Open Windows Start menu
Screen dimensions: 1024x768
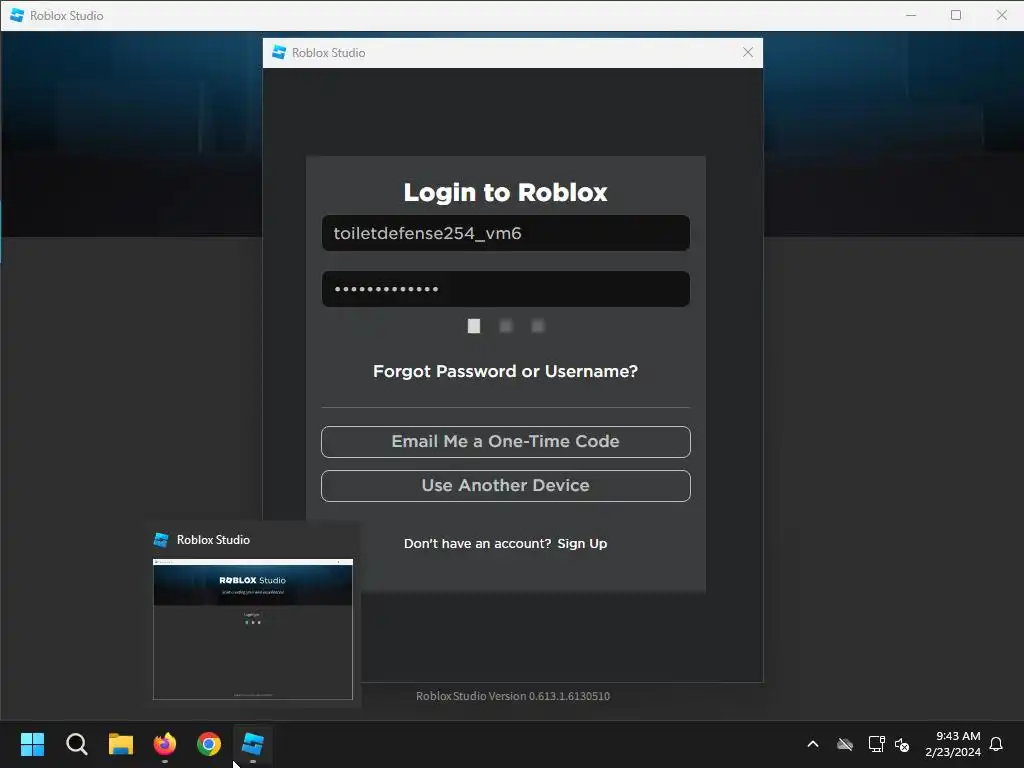(x=32, y=744)
